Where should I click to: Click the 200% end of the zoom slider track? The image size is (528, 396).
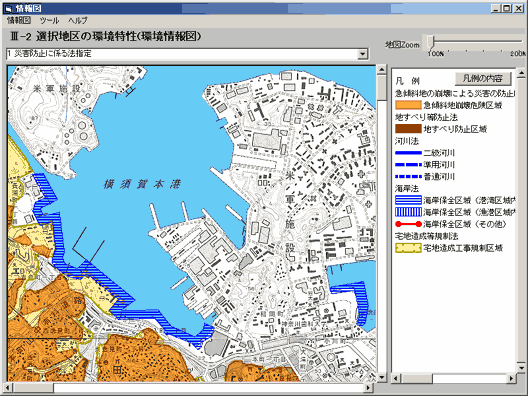[x=520, y=42]
